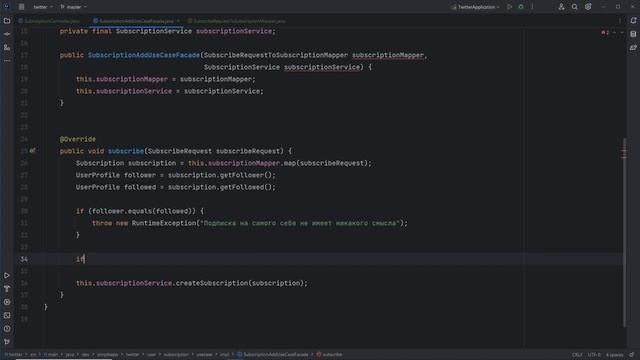The height and width of the screenshot is (360, 640).
Task: Click SubscriptionAddUseCaseFacade breadcrumb in status bar
Action: 273,355
